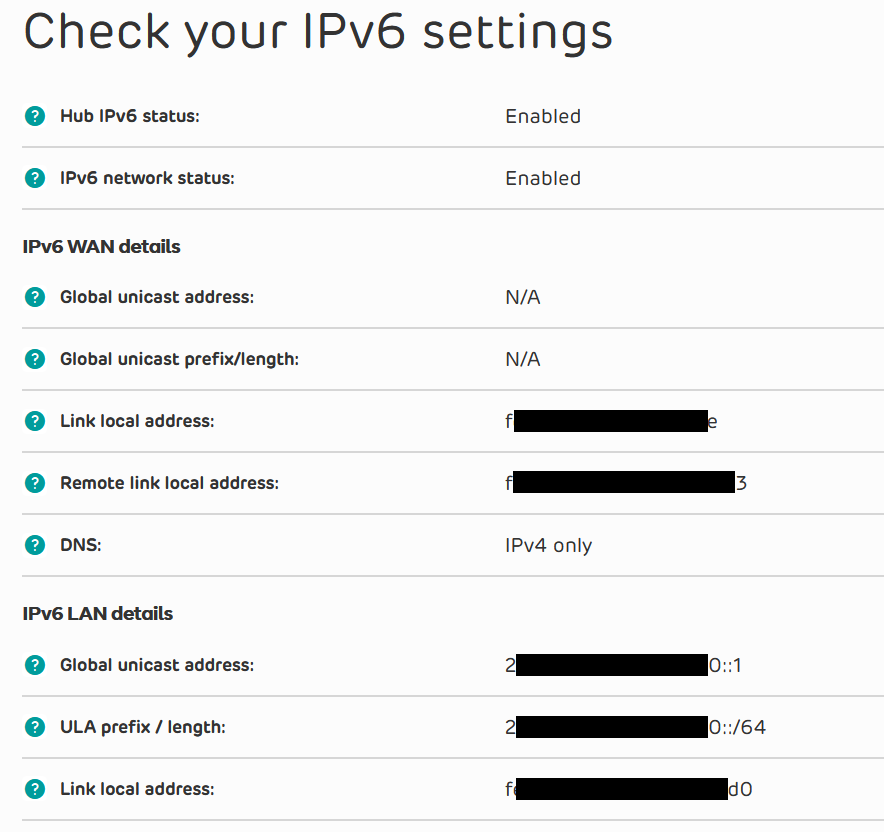Click N/A value of WAN Global unicast address

coord(523,297)
